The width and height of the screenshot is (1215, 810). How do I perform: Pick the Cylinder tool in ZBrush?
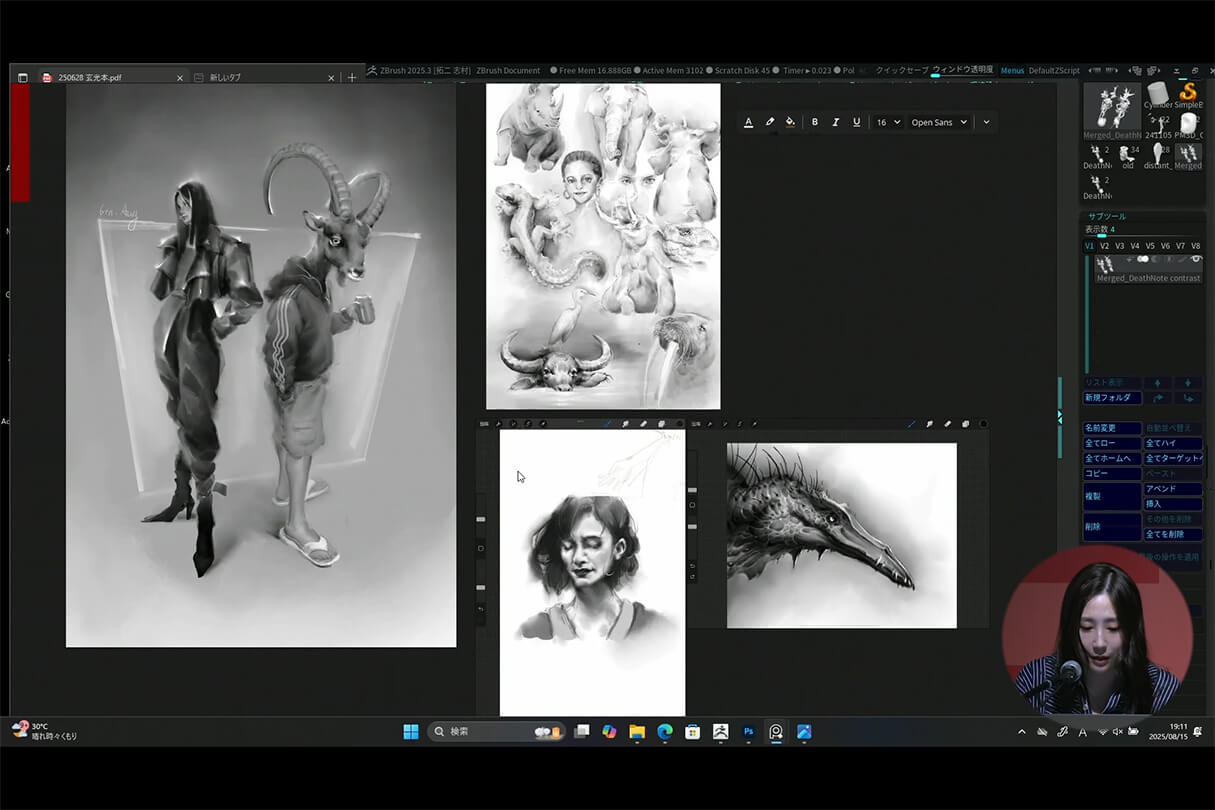[1158, 96]
